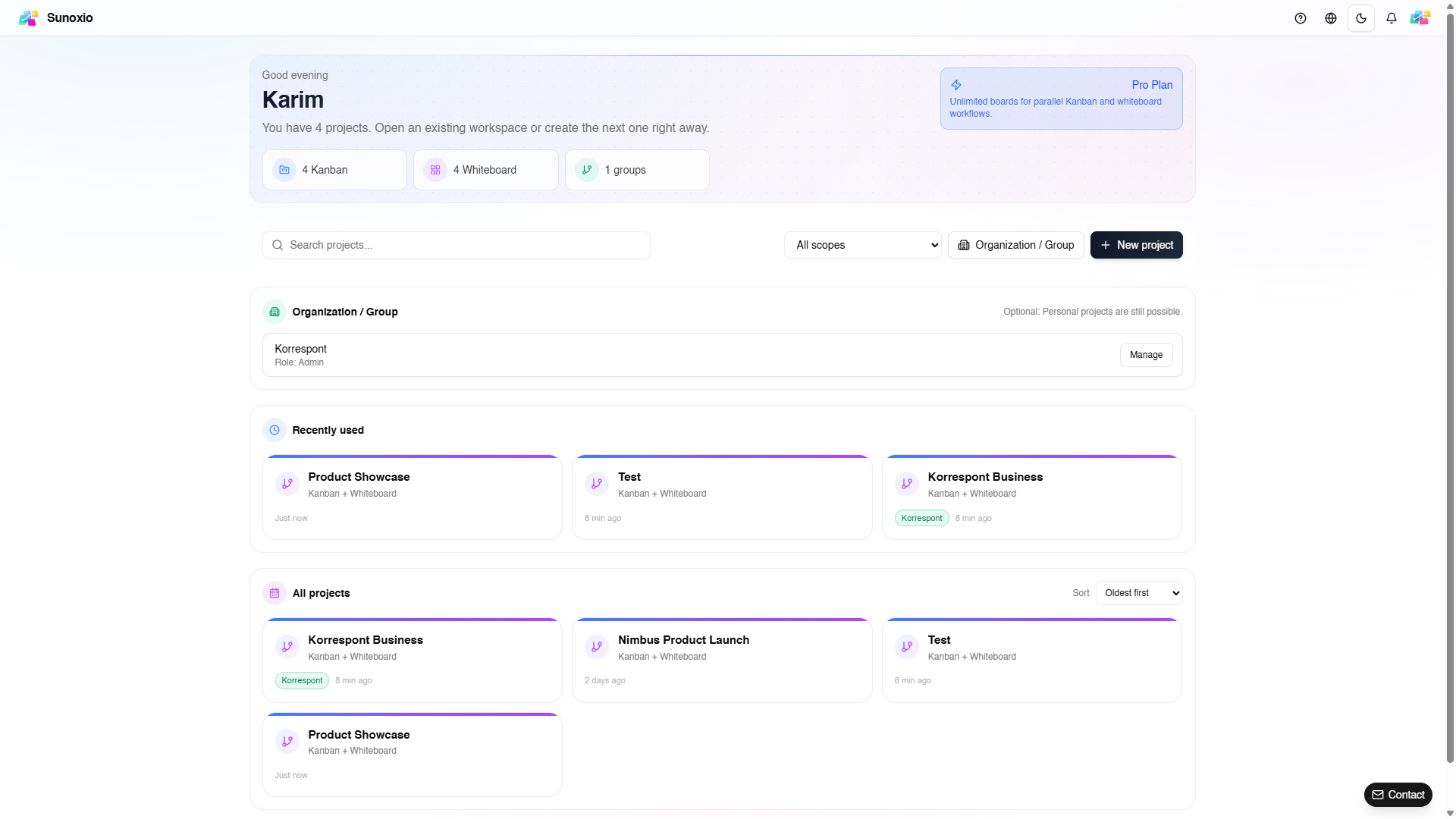Click the help question mark icon
This screenshot has width=1456, height=819.
1301,18
